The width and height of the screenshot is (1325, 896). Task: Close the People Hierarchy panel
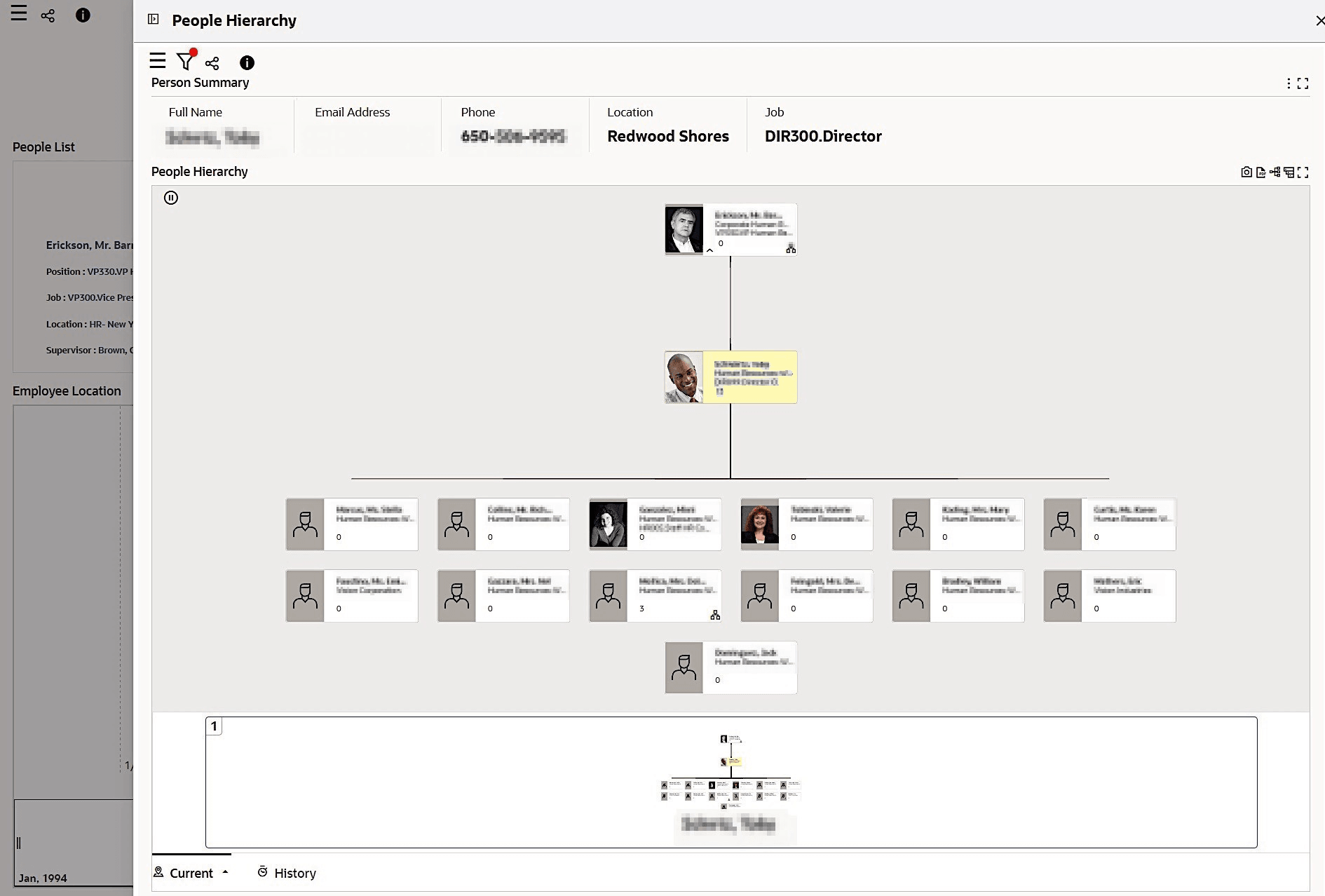pos(1320,20)
